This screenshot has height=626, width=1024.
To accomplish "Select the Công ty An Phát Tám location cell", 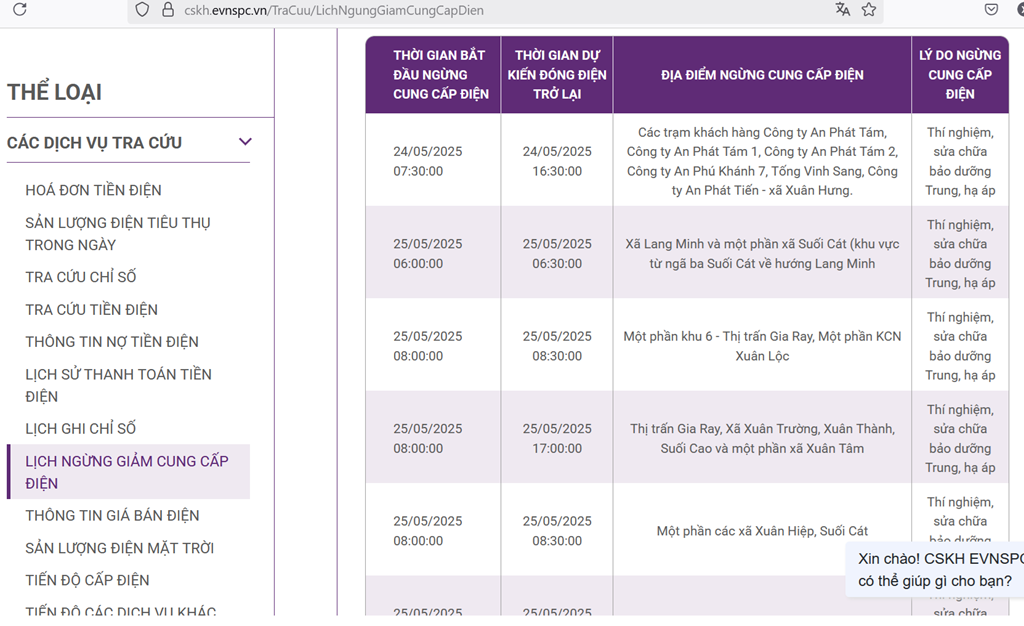I will tap(762, 161).
